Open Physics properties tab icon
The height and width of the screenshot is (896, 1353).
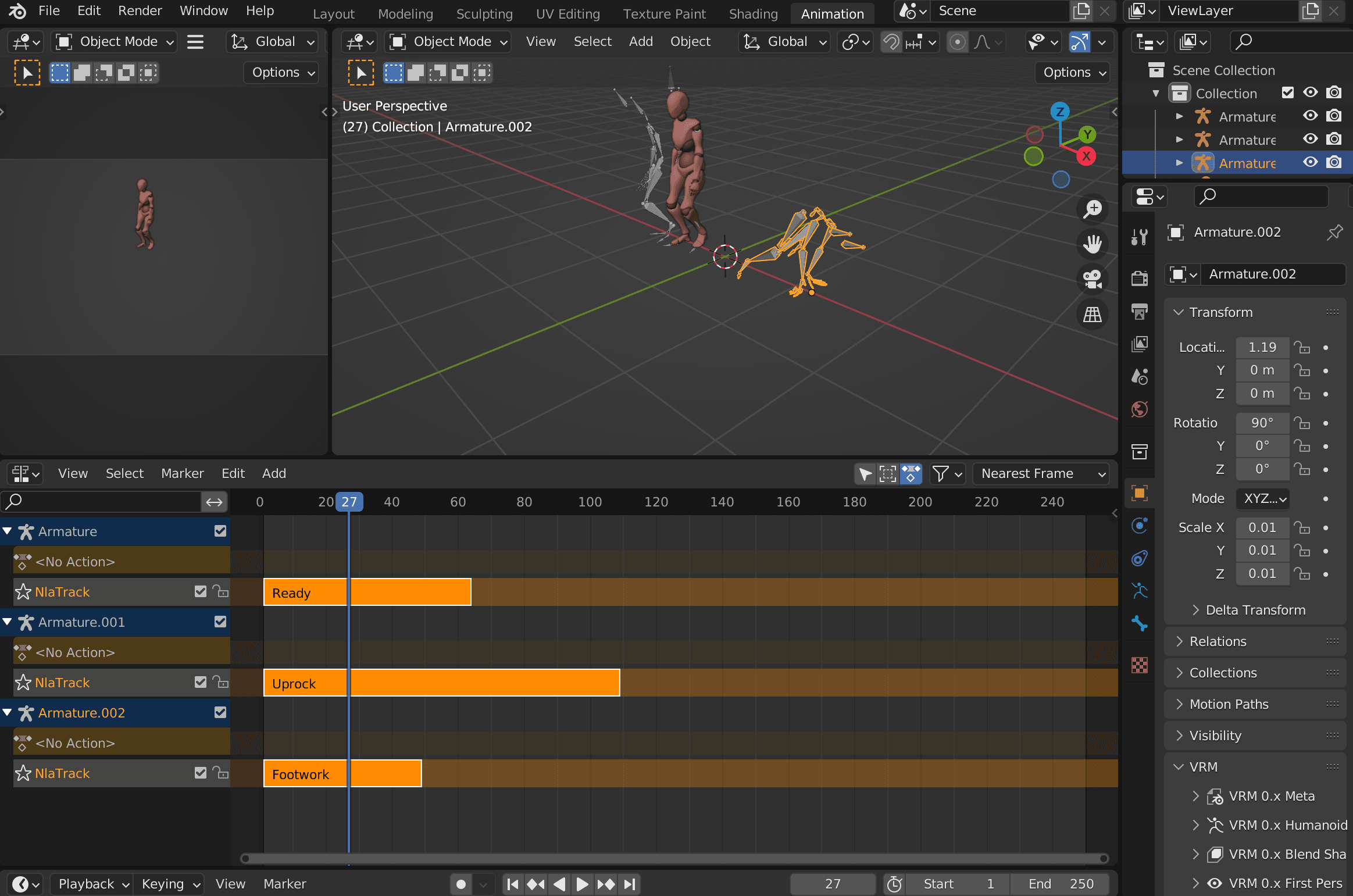tap(1140, 526)
